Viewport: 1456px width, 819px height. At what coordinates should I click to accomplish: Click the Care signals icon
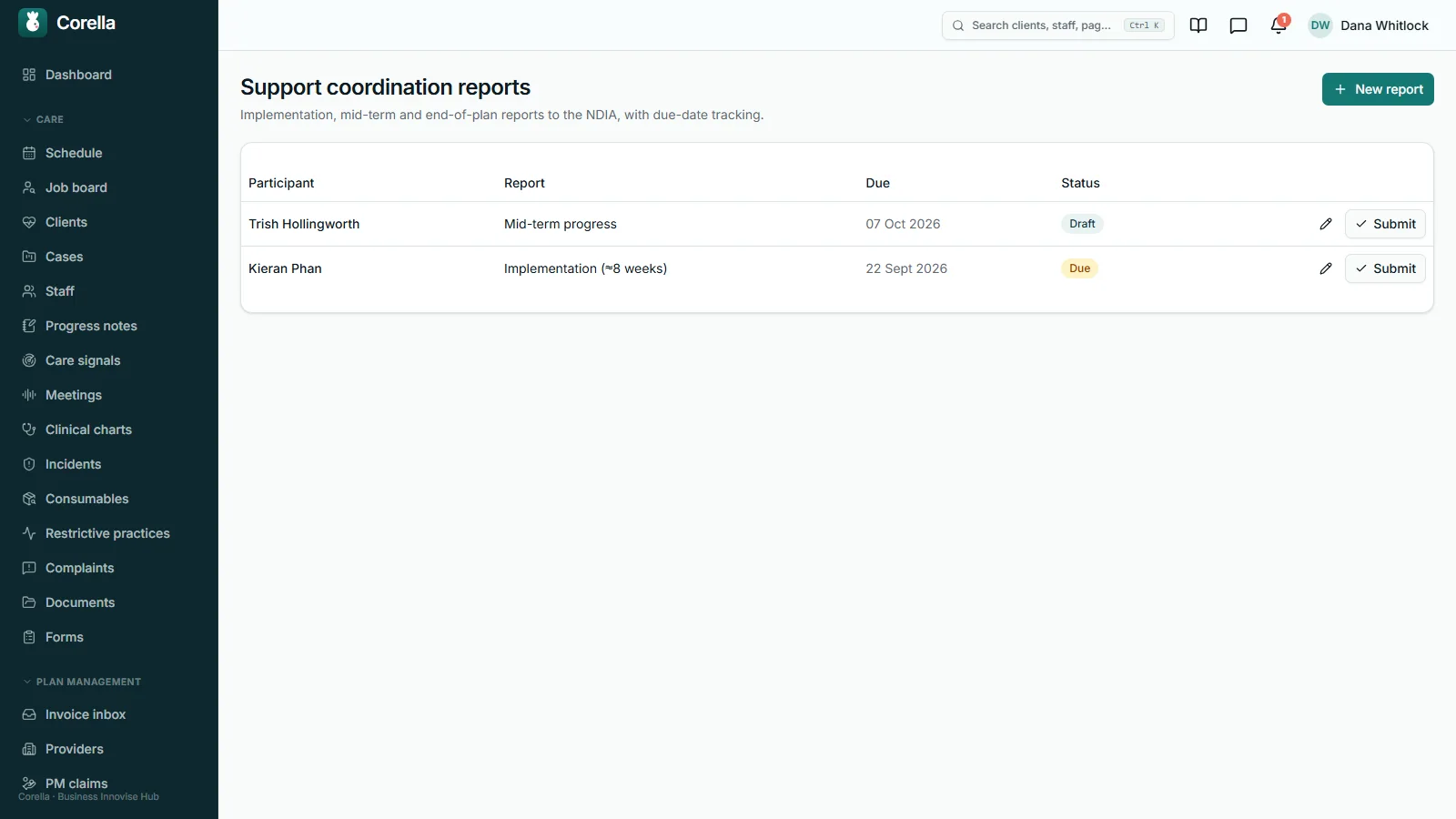click(x=29, y=360)
